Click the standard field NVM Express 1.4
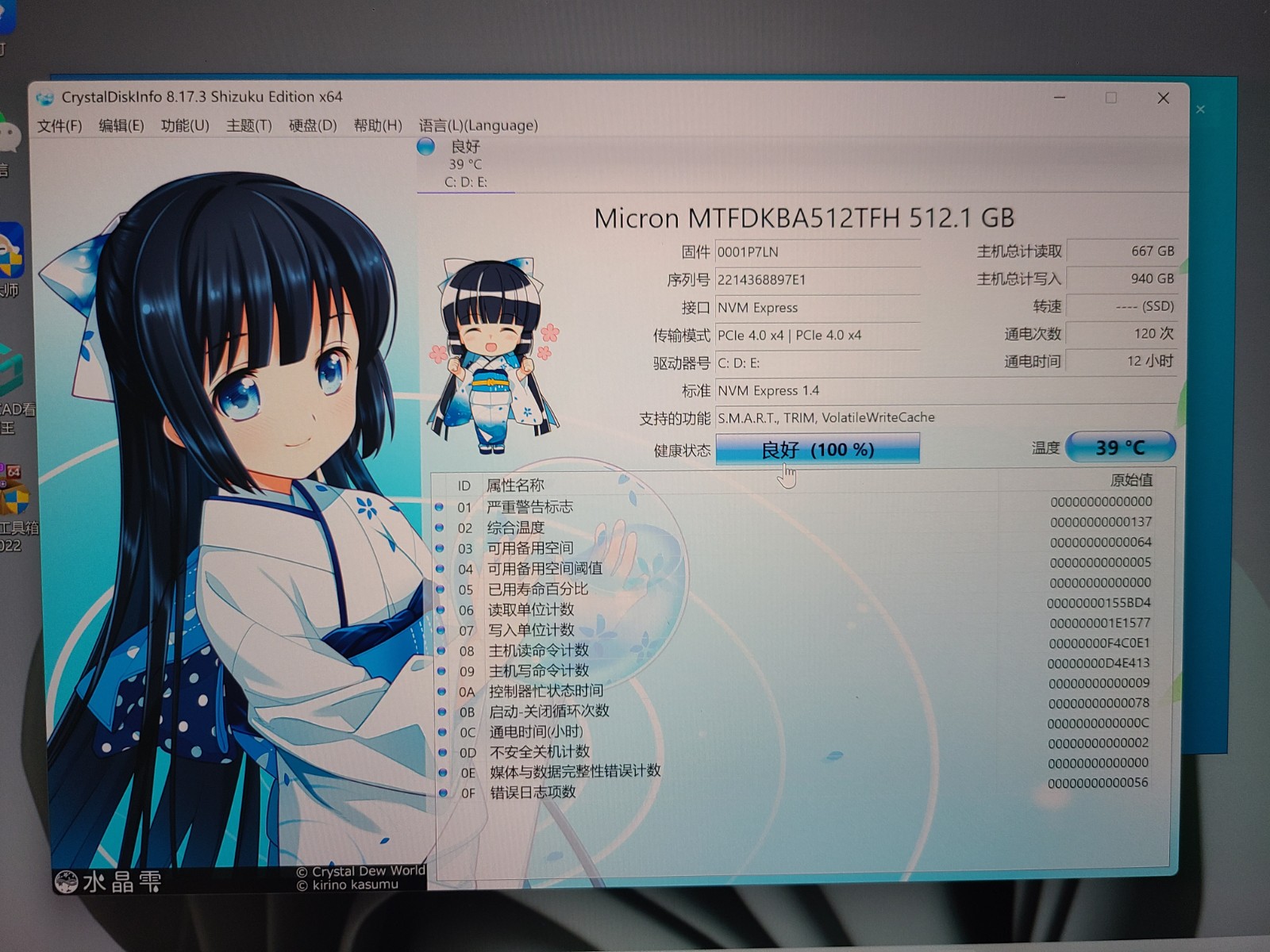 945,390
